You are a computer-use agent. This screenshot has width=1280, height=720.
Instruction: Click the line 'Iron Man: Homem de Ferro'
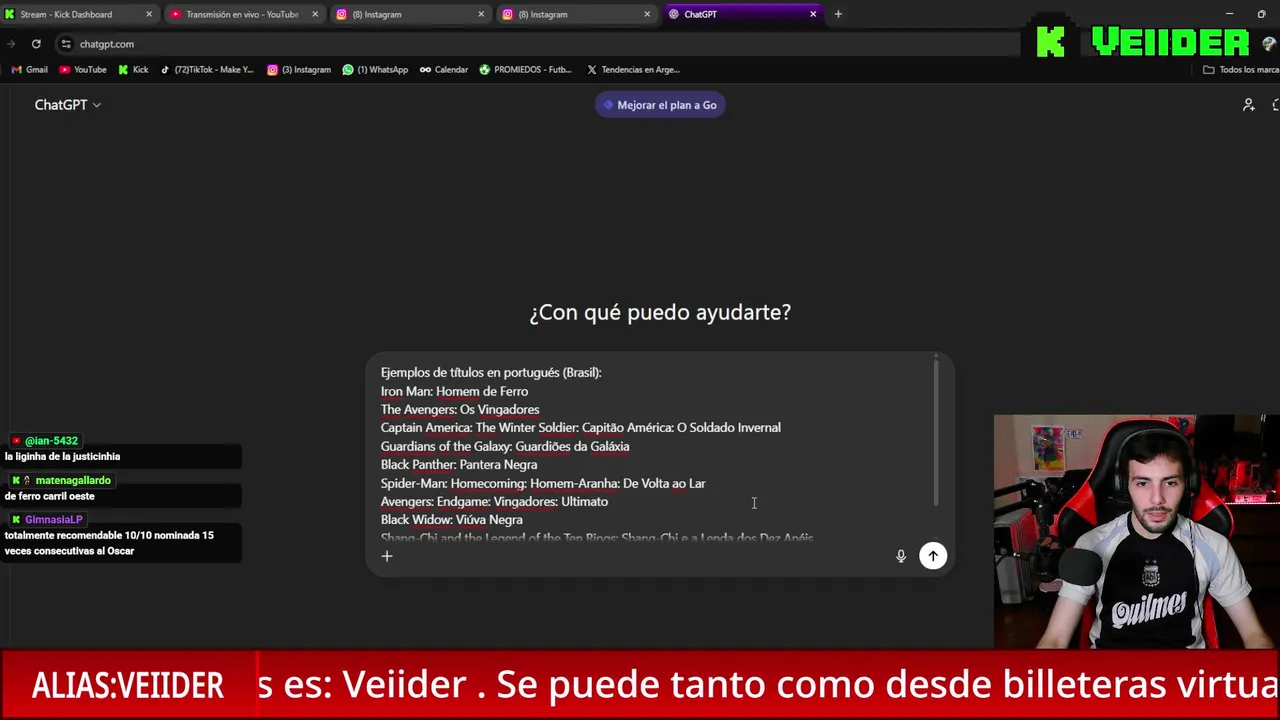coord(454,391)
